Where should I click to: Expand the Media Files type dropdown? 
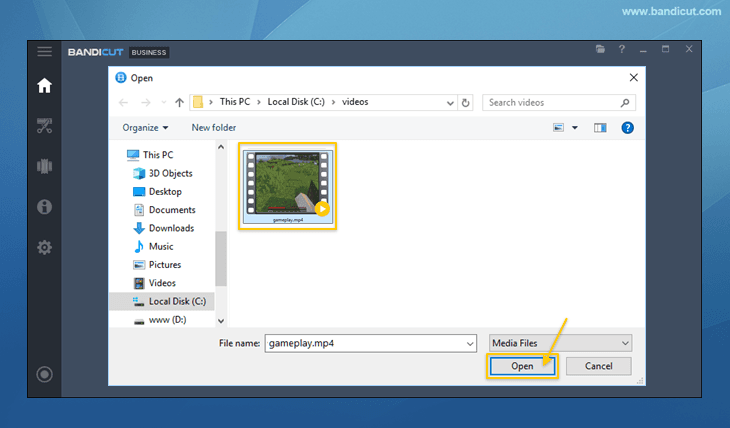(560, 343)
